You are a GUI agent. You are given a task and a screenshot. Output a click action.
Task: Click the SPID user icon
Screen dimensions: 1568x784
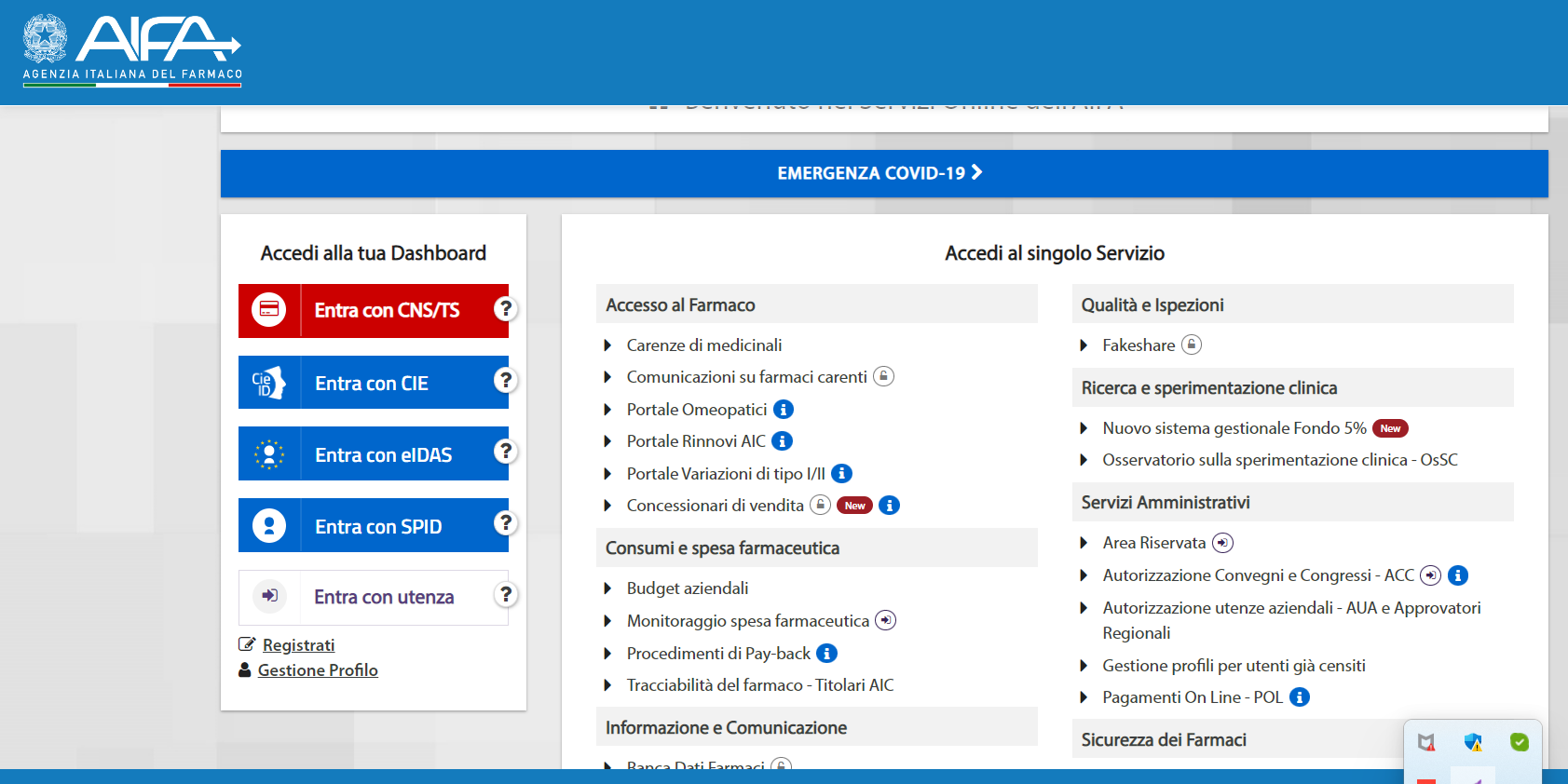point(269,526)
